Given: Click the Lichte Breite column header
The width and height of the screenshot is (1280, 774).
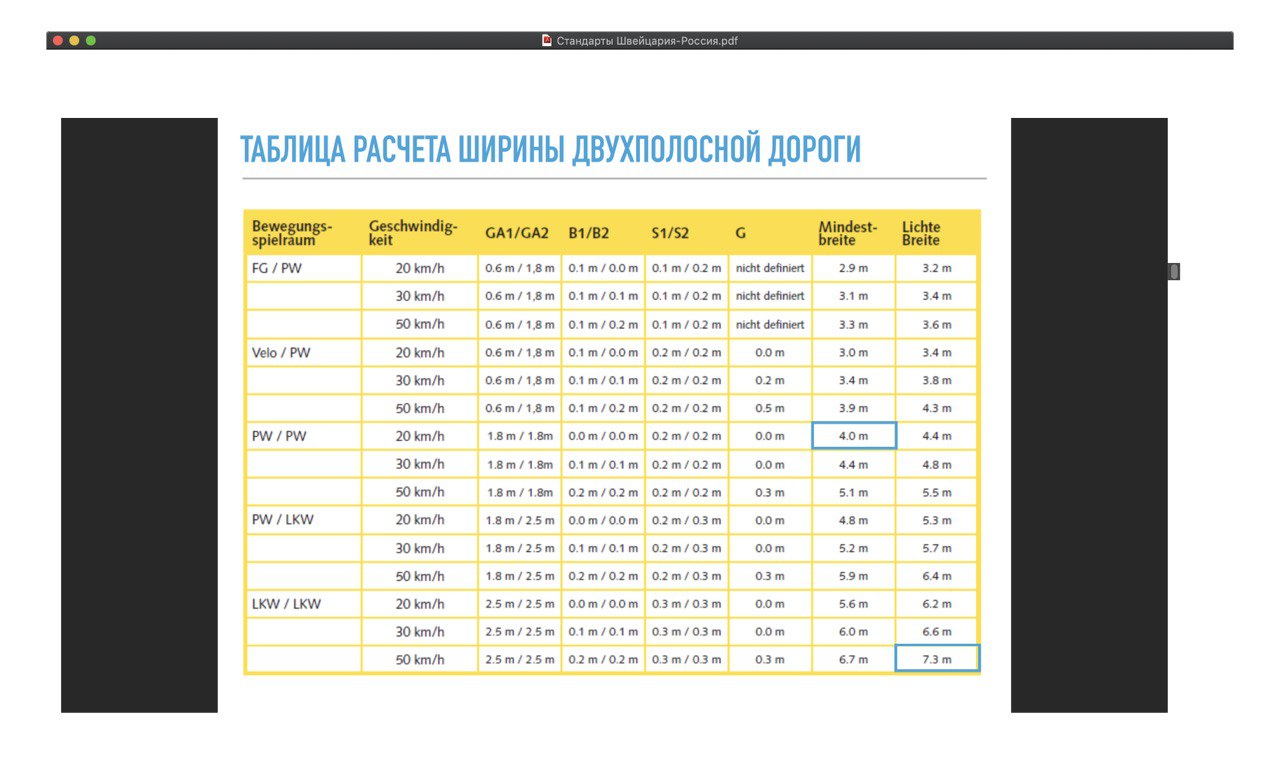Looking at the screenshot, I should click(921, 233).
